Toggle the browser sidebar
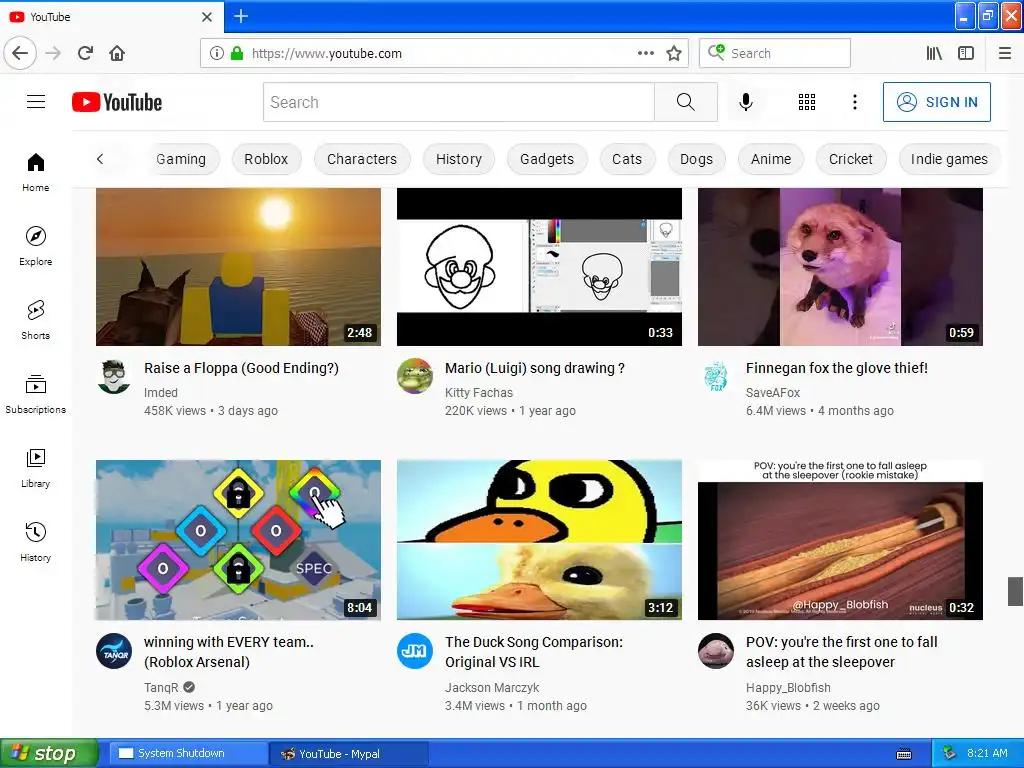Viewport: 1024px width, 768px height. point(966,53)
